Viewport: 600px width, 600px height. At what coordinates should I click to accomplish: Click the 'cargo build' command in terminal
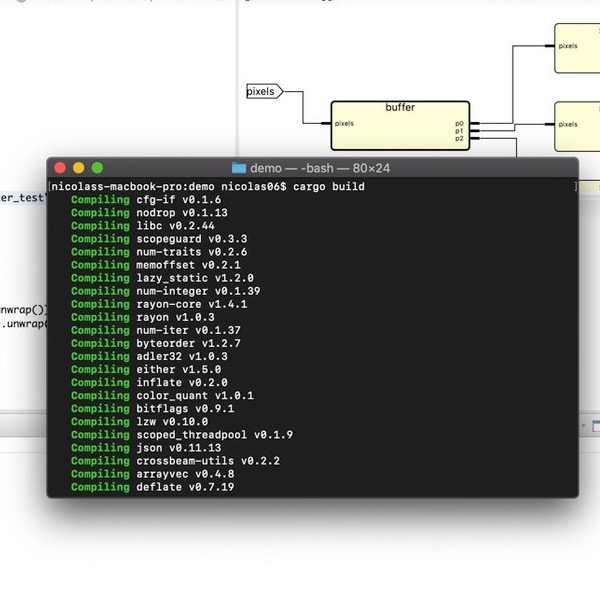coord(329,187)
